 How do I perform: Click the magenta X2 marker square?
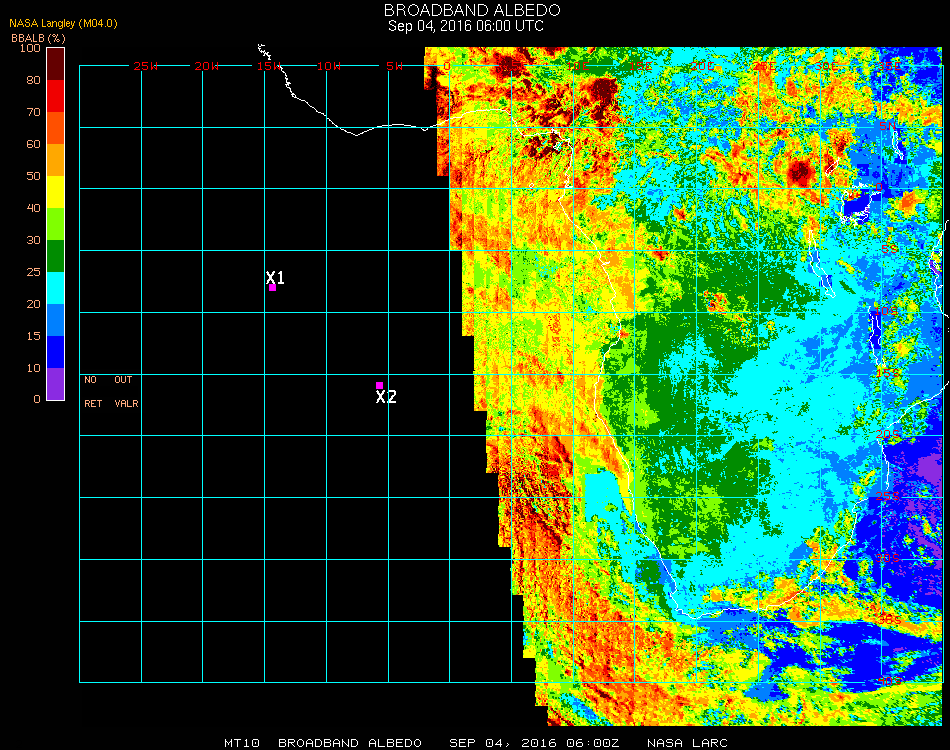379,385
